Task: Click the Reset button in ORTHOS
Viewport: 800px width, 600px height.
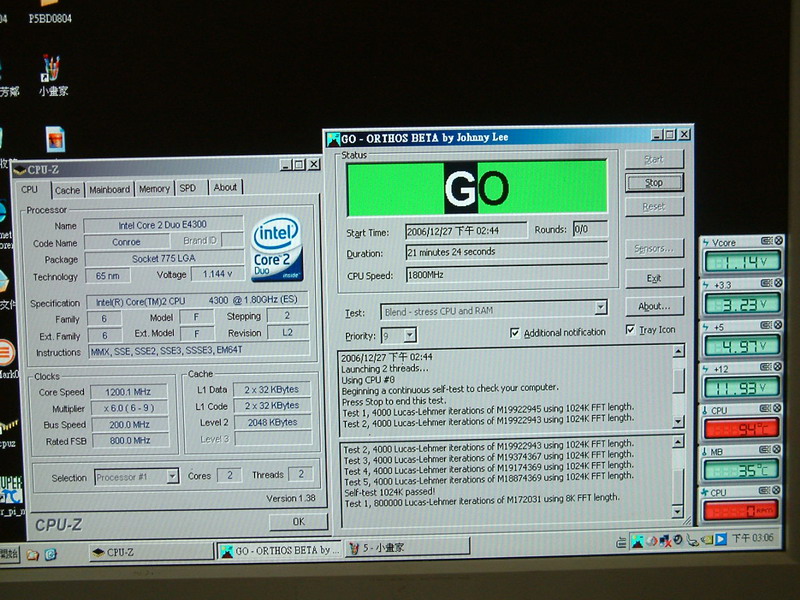Action: pos(654,207)
